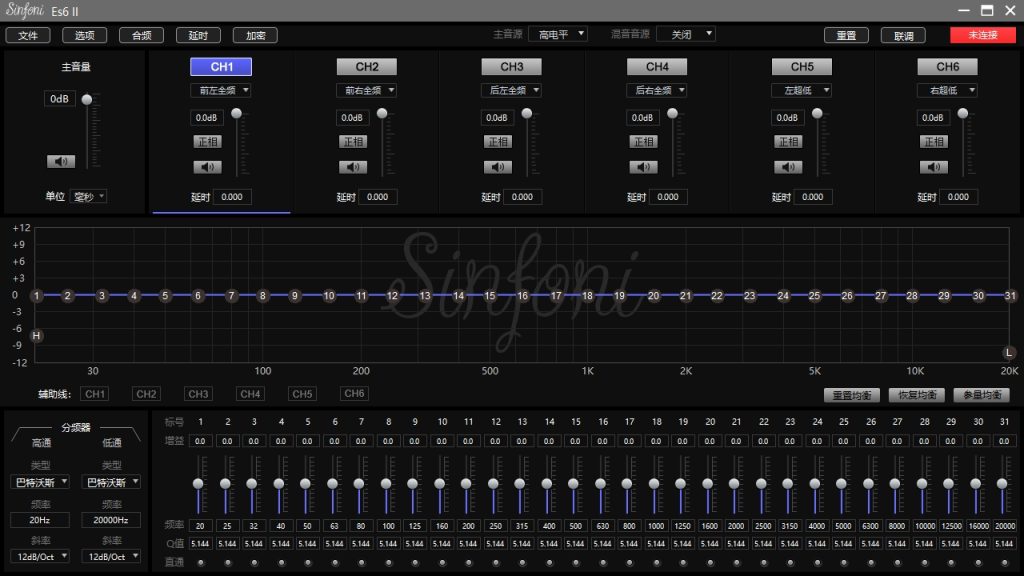This screenshot has width=1024, height=576.
Task: Open CH3 后左全频 channel type dropdown
Action: click(x=511, y=90)
